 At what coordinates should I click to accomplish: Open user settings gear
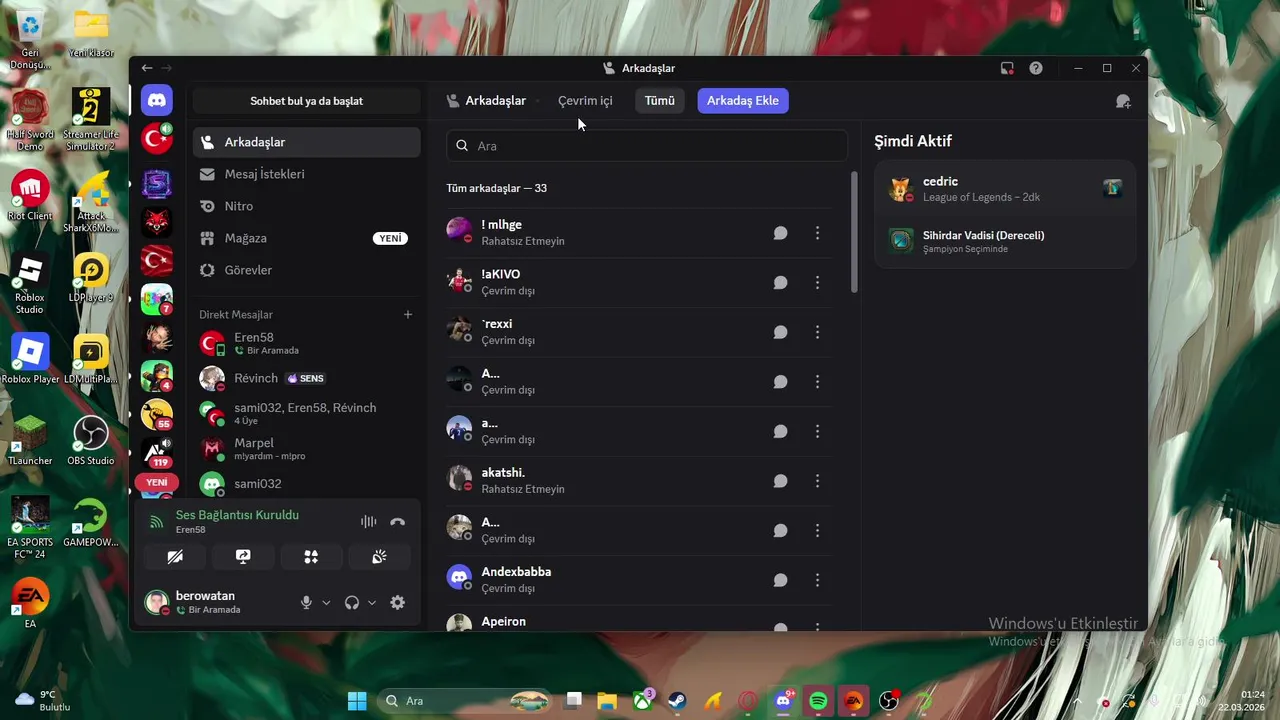pyautogui.click(x=397, y=602)
